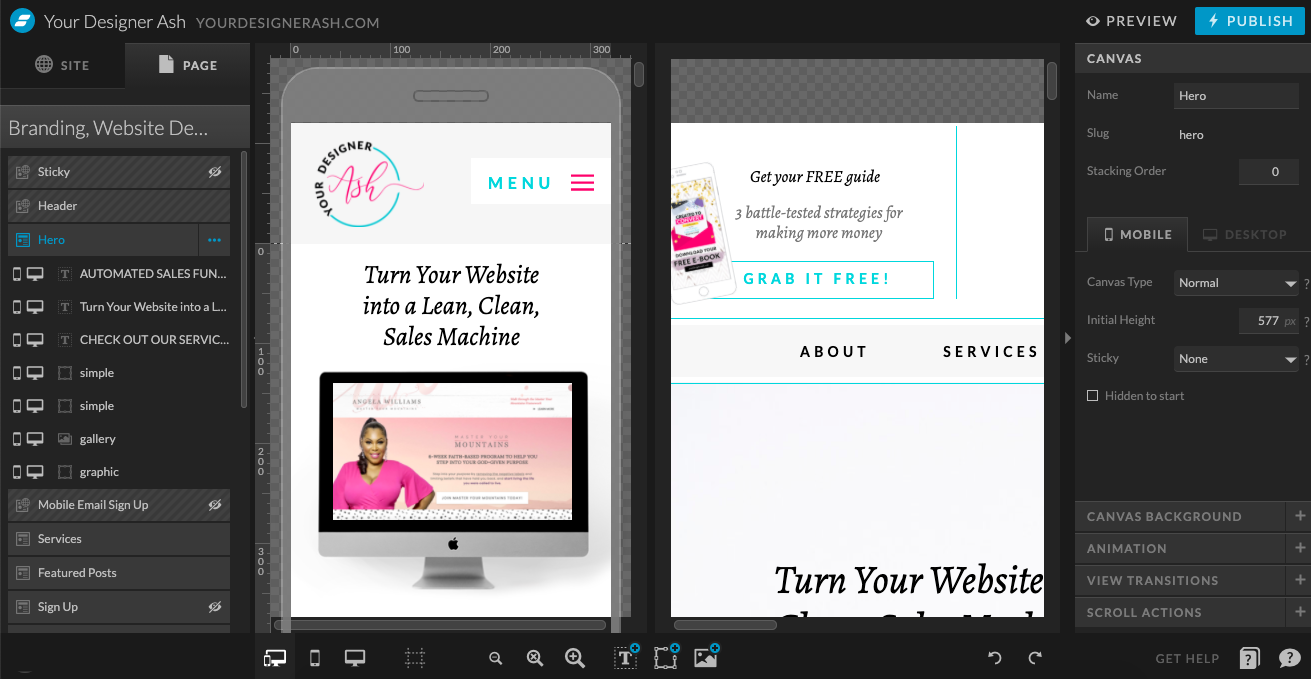1311x679 pixels.
Task: Select the Mobile properties tab
Action: pos(1137,234)
